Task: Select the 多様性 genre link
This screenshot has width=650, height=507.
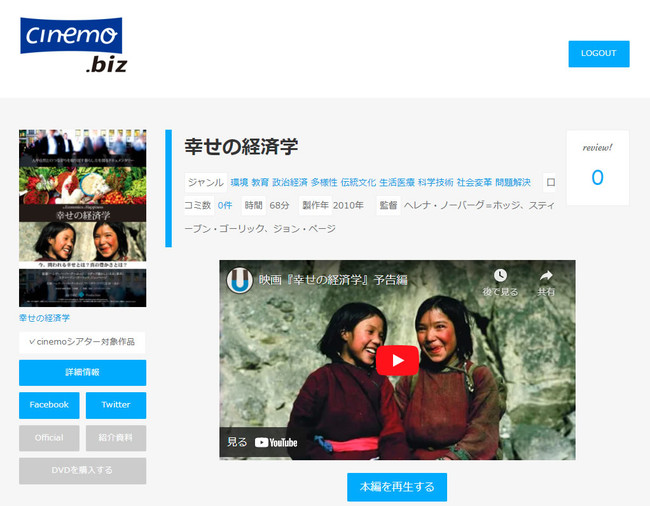Action: tap(324, 182)
